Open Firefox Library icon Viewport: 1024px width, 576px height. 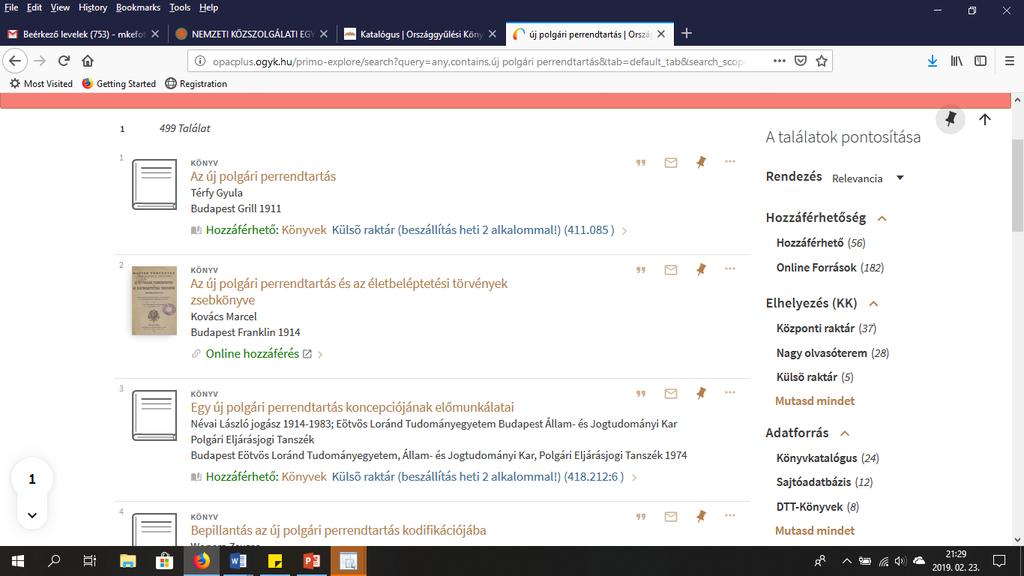coord(956,61)
